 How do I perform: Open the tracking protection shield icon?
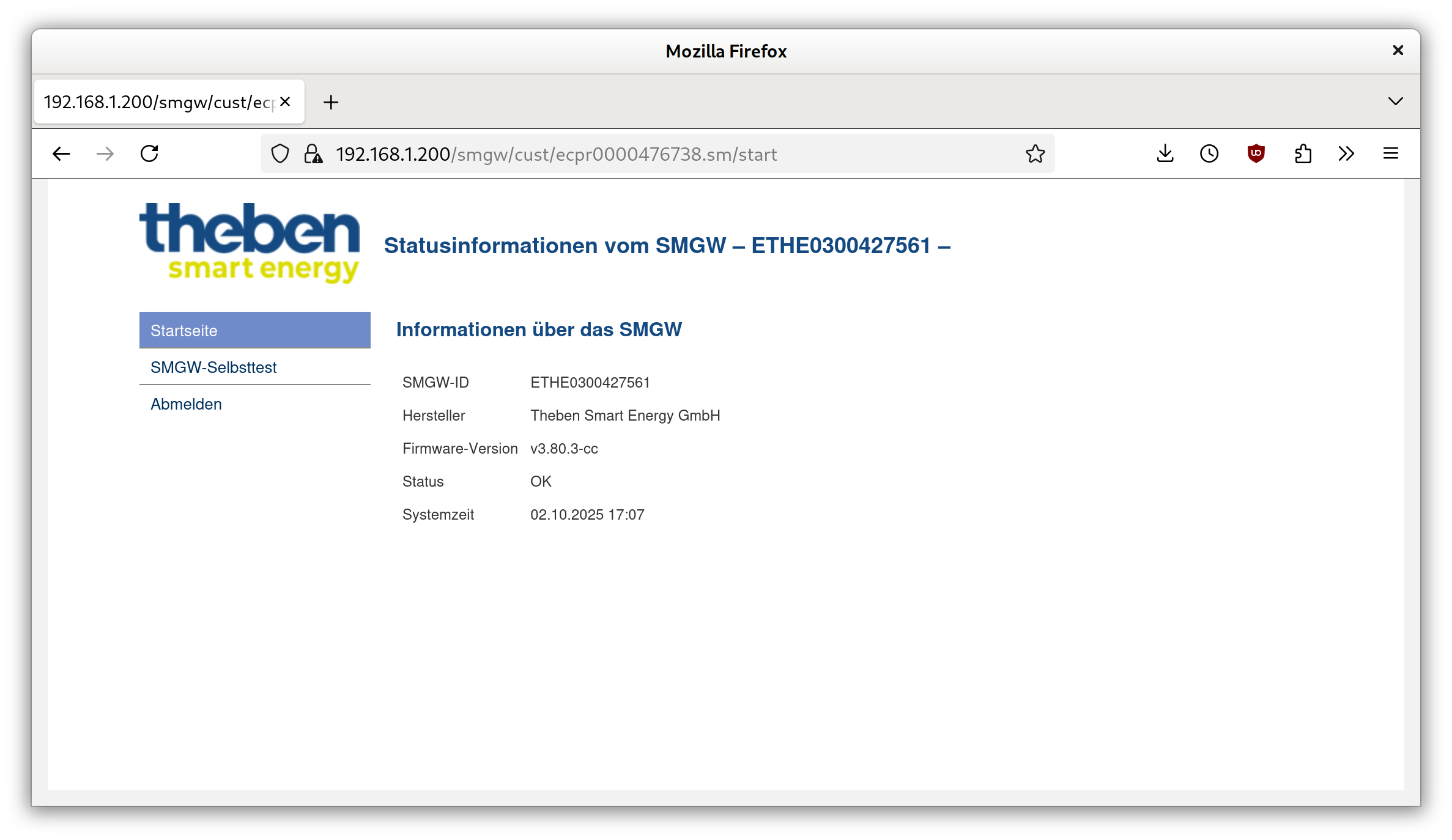point(280,154)
